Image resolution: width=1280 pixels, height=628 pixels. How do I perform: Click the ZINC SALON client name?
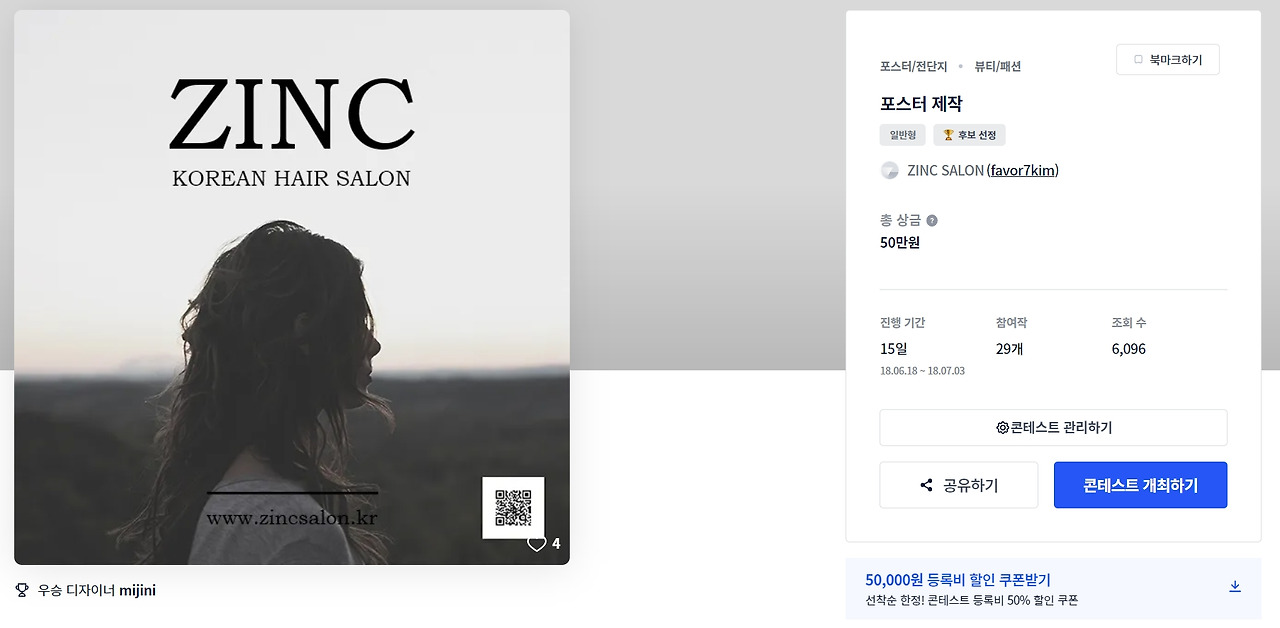coord(945,170)
